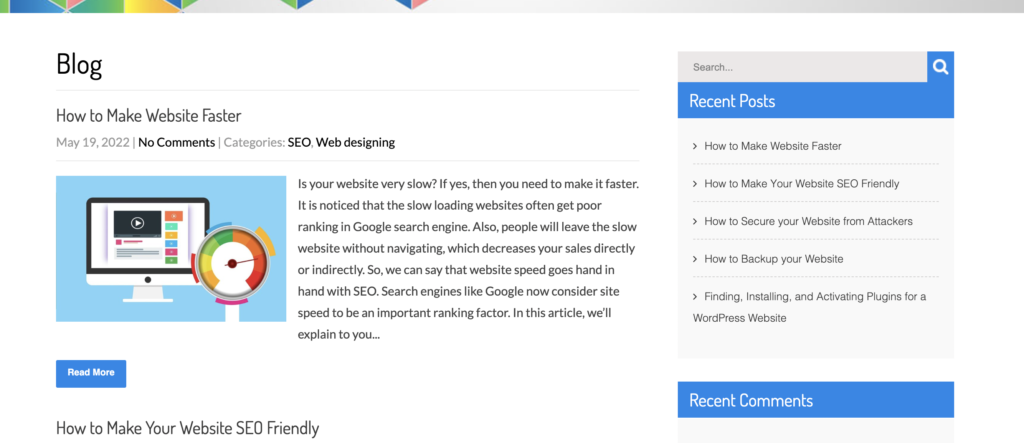The width and height of the screenshot is (1024, 443).
Task: Open the 'No Comments' link
Action: click(x=176, y=142)
